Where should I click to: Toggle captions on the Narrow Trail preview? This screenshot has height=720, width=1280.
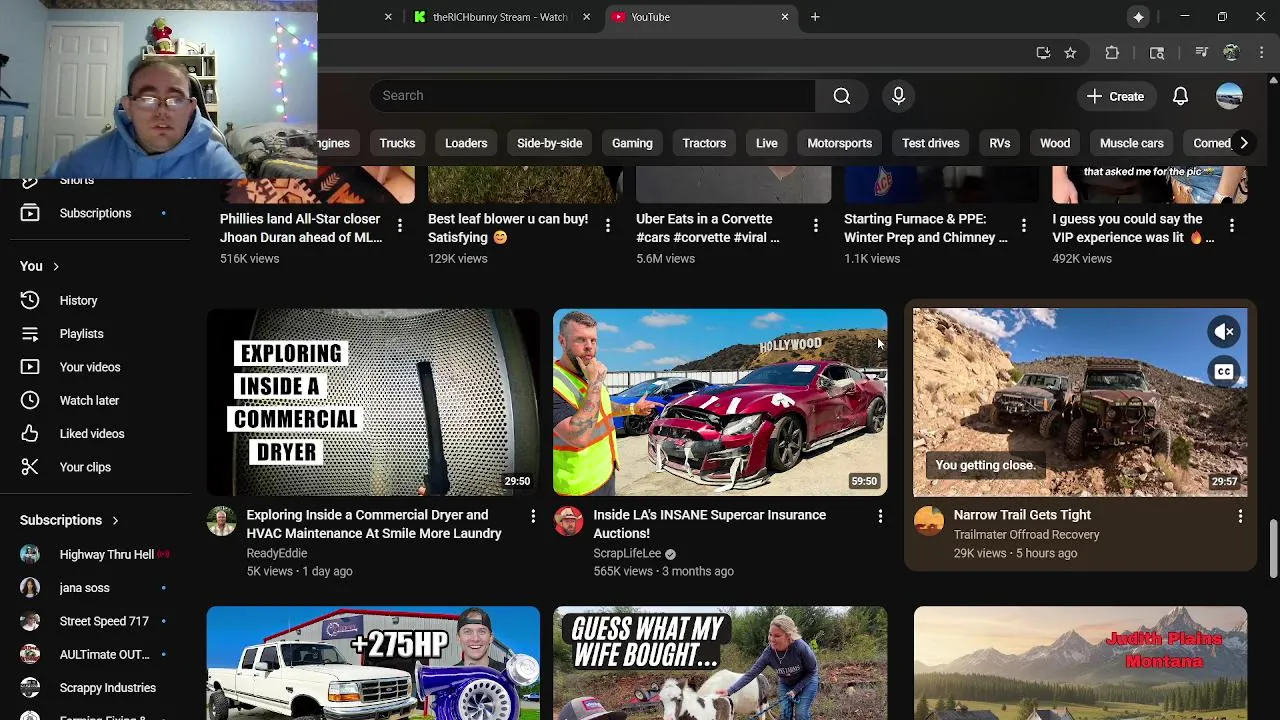coord(1224,372)
